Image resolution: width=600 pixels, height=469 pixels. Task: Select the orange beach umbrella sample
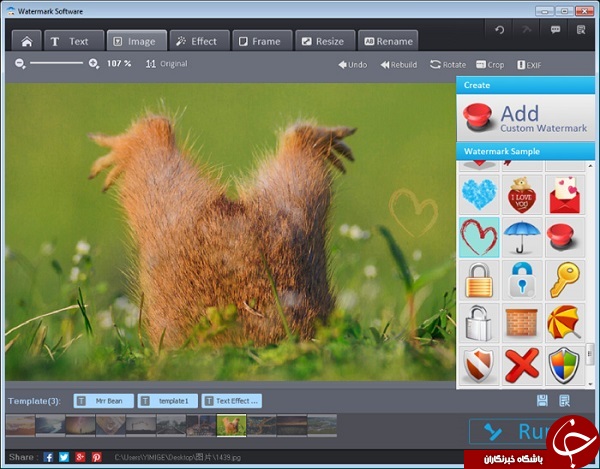coord(565,323)
